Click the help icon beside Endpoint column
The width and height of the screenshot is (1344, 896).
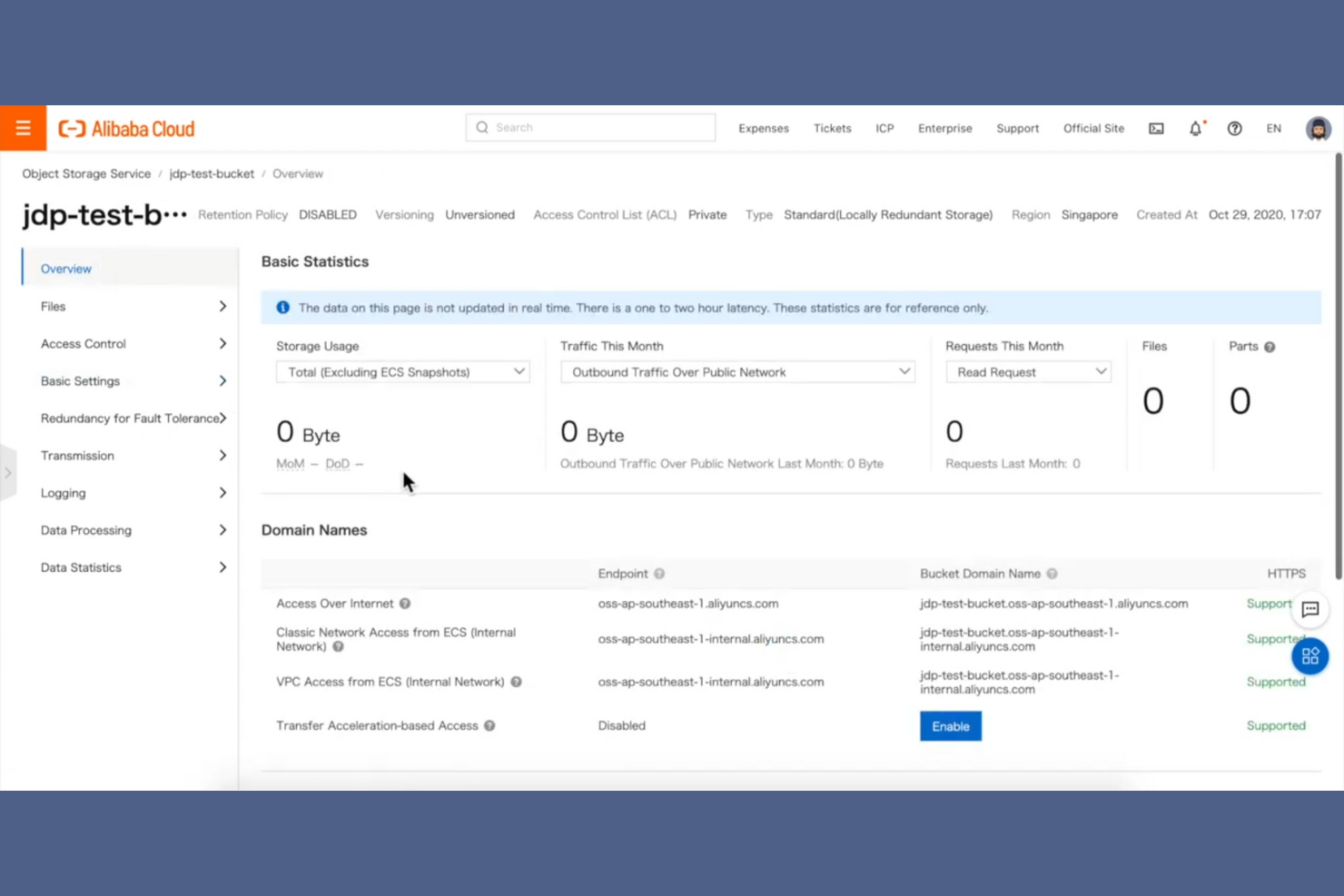659,574
